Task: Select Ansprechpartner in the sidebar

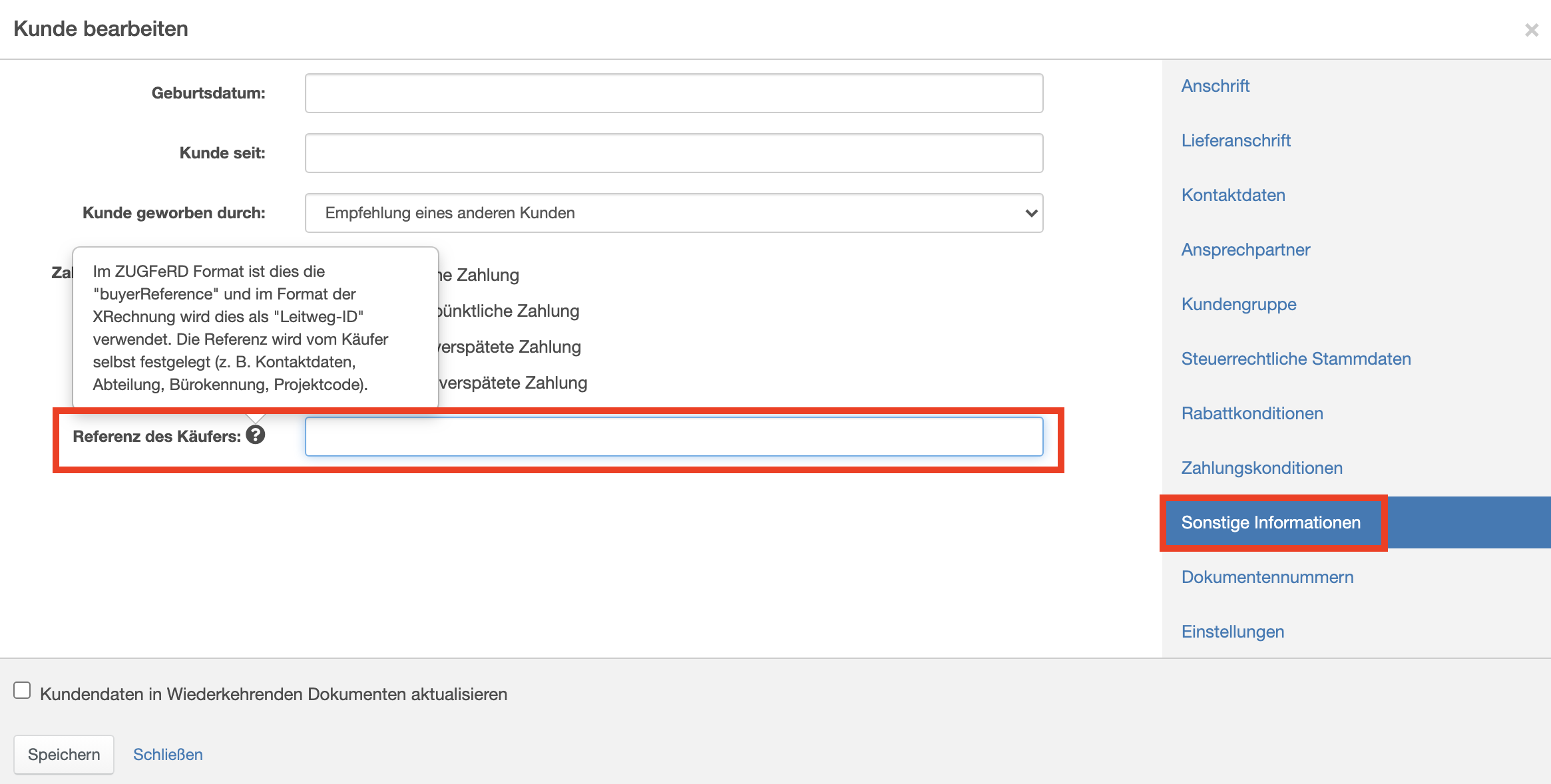Action: [1245, 250]
